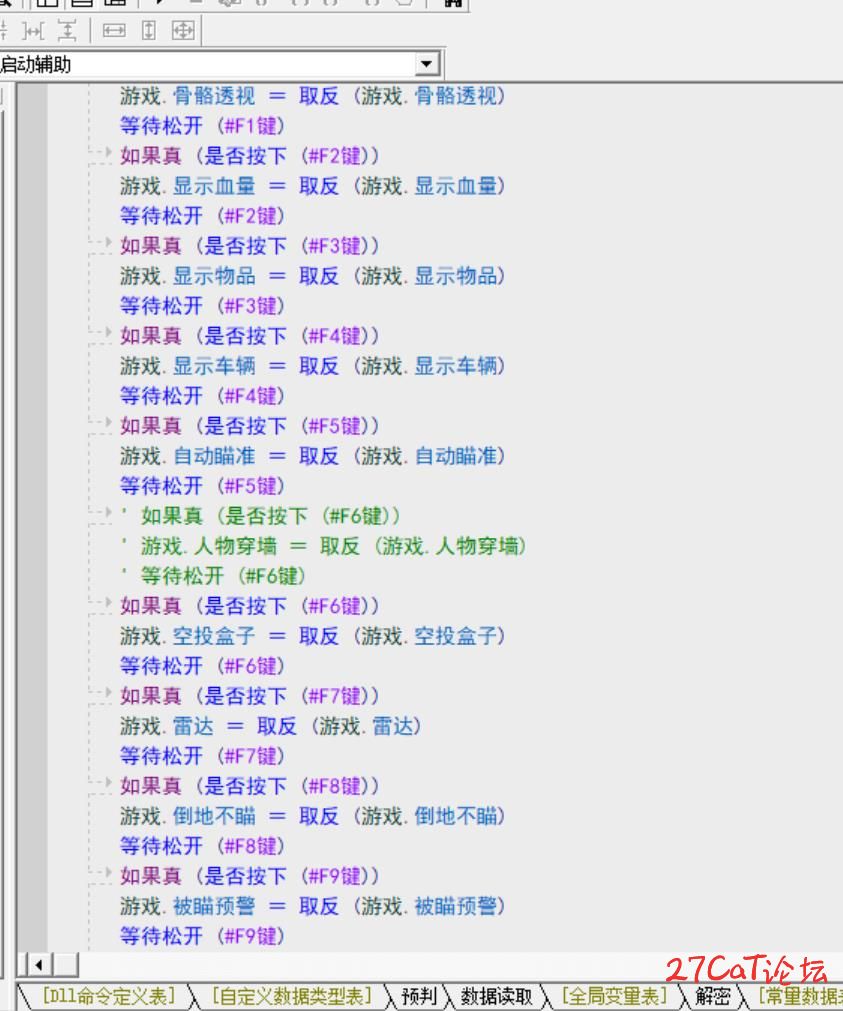
Task: Select the 游戏.显示物品 = 取反 line
Action: point(312,276)
